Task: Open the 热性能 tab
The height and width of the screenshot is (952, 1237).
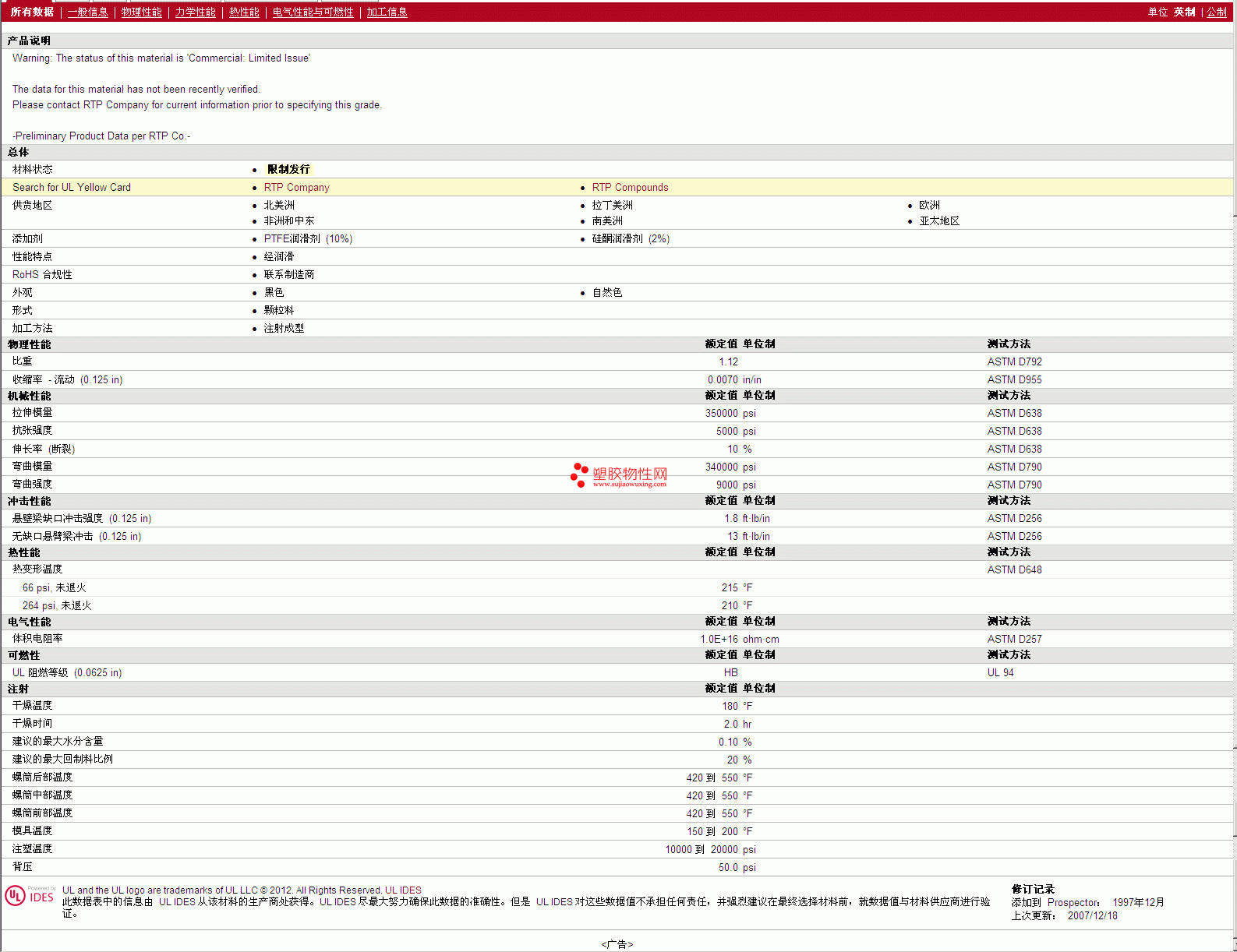Action: click(x=244, y=12)
